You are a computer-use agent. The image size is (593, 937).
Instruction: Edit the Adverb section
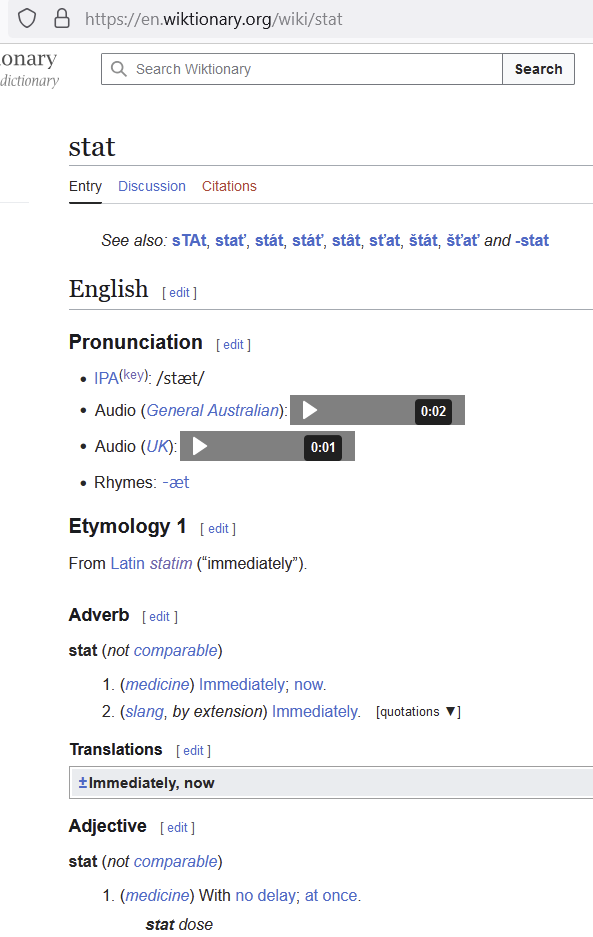(x=160, y=617)
